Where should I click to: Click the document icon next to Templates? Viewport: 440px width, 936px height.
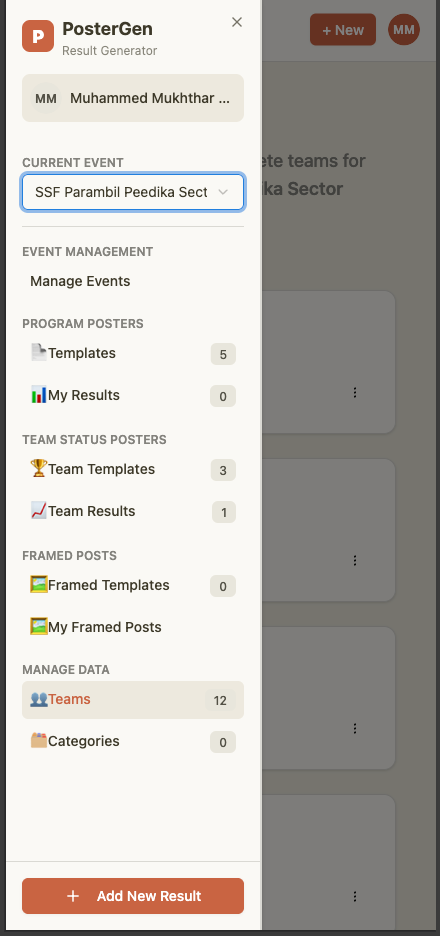(x=39, y=353)
